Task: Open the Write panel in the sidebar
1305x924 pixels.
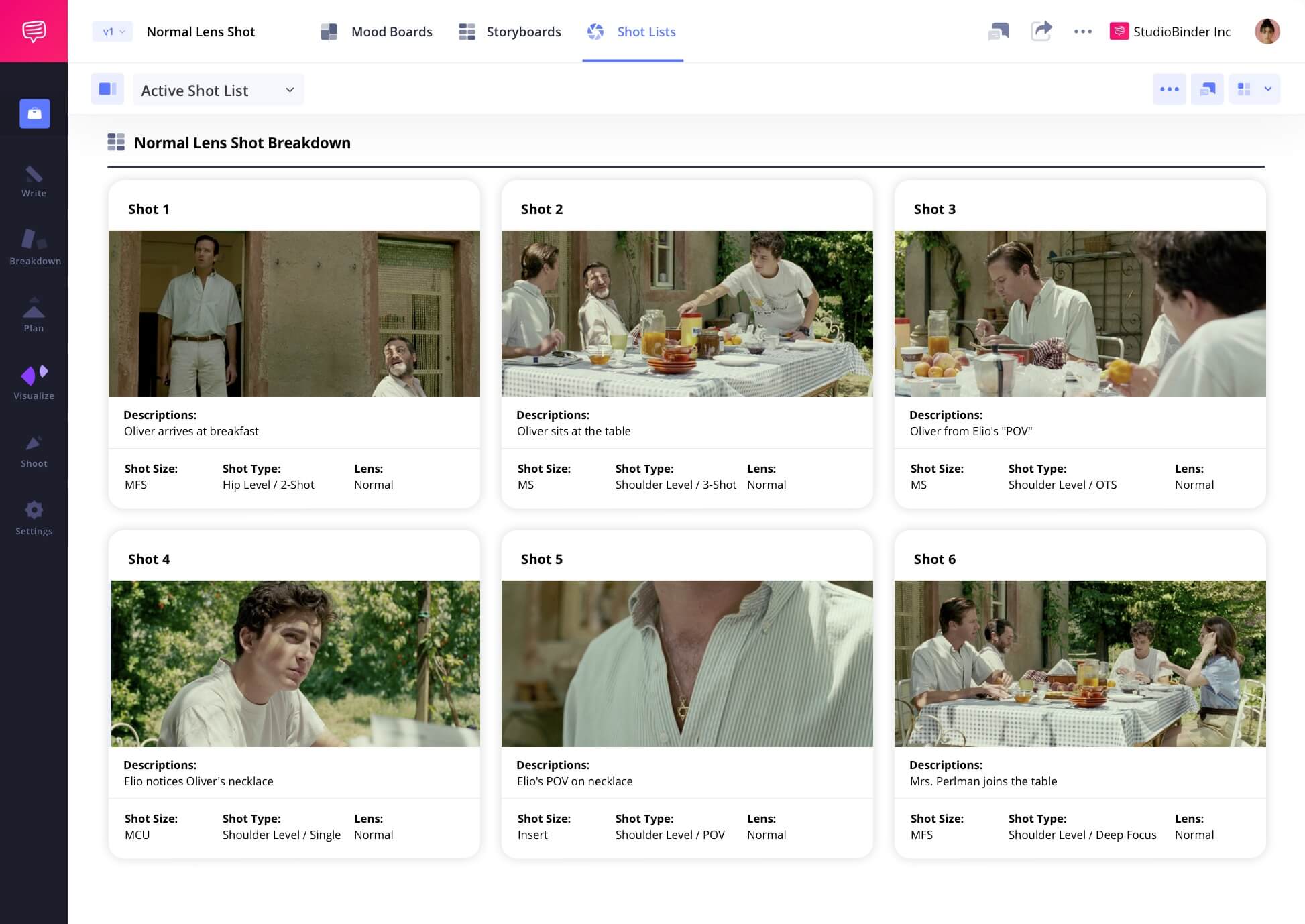Action: point(34,181)
